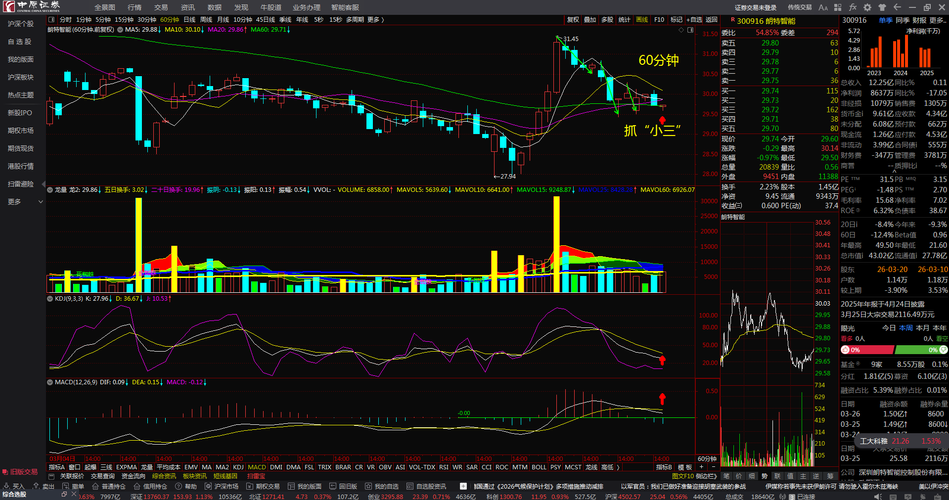Select the VOL-TDX indicator tab

422,467
